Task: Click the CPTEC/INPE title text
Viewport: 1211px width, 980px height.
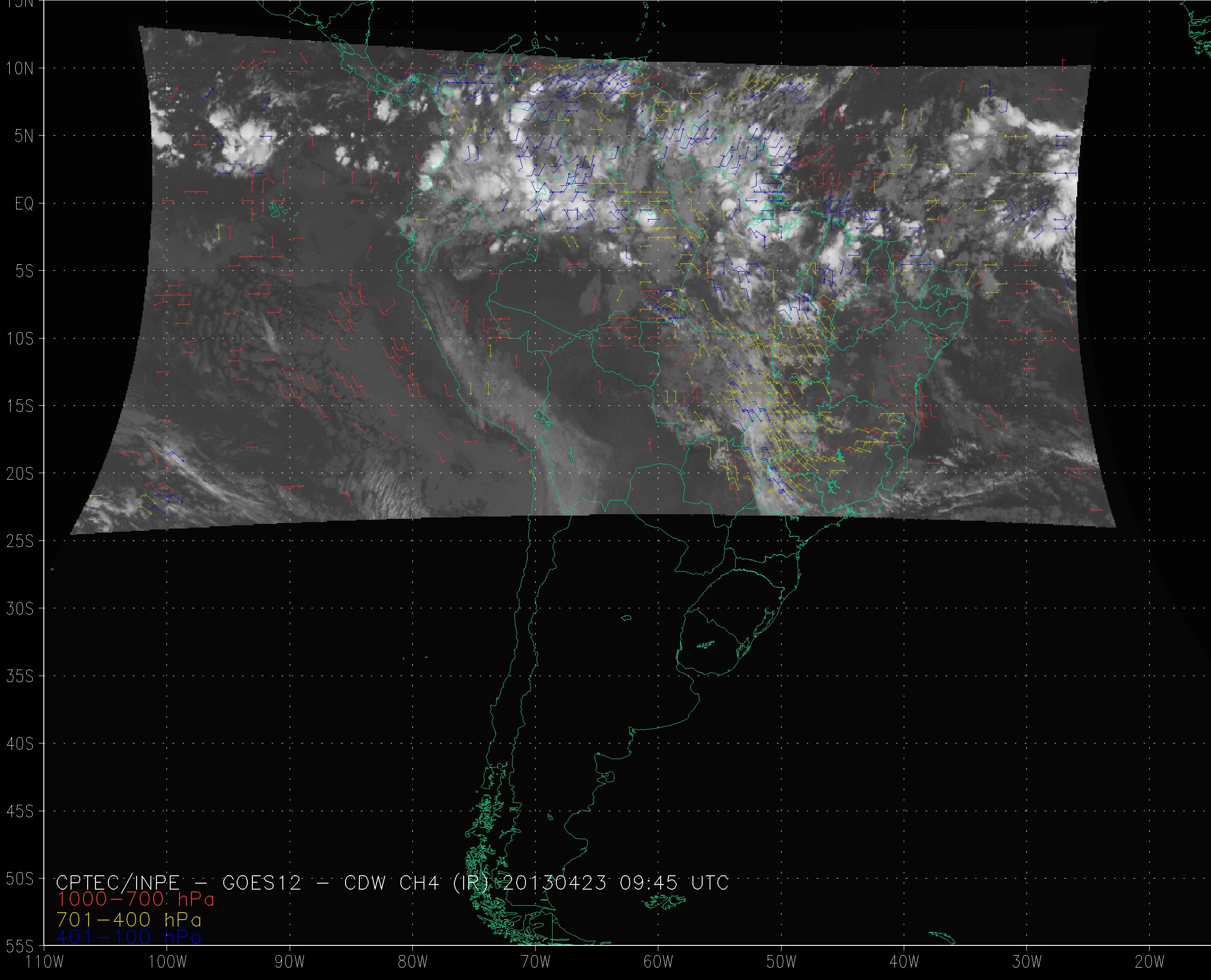Action: 118,882
